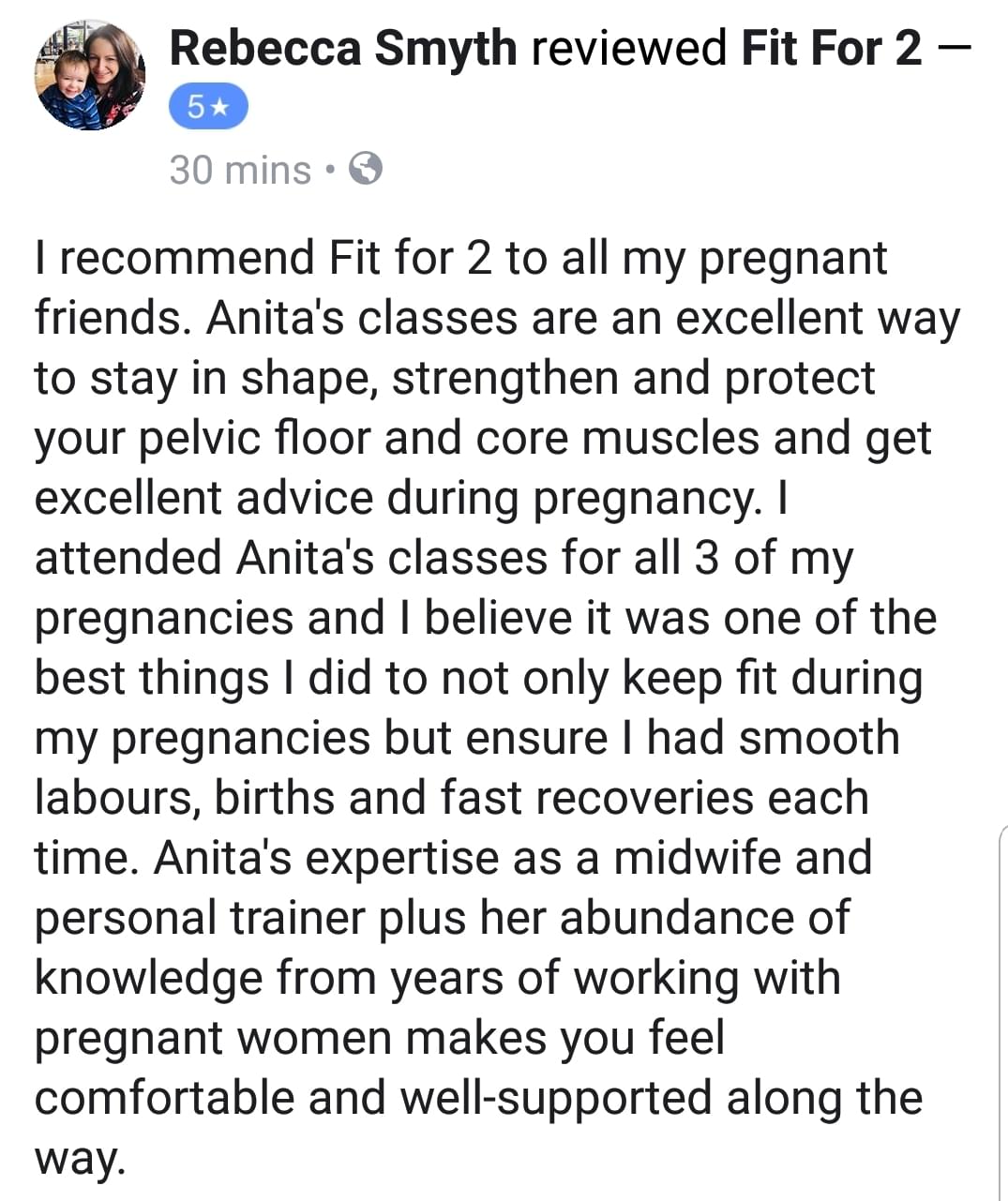This screenshot has height=1201, width=1008.
Task: Click the words comfortable and well-supported
Action: (372, 1098)
